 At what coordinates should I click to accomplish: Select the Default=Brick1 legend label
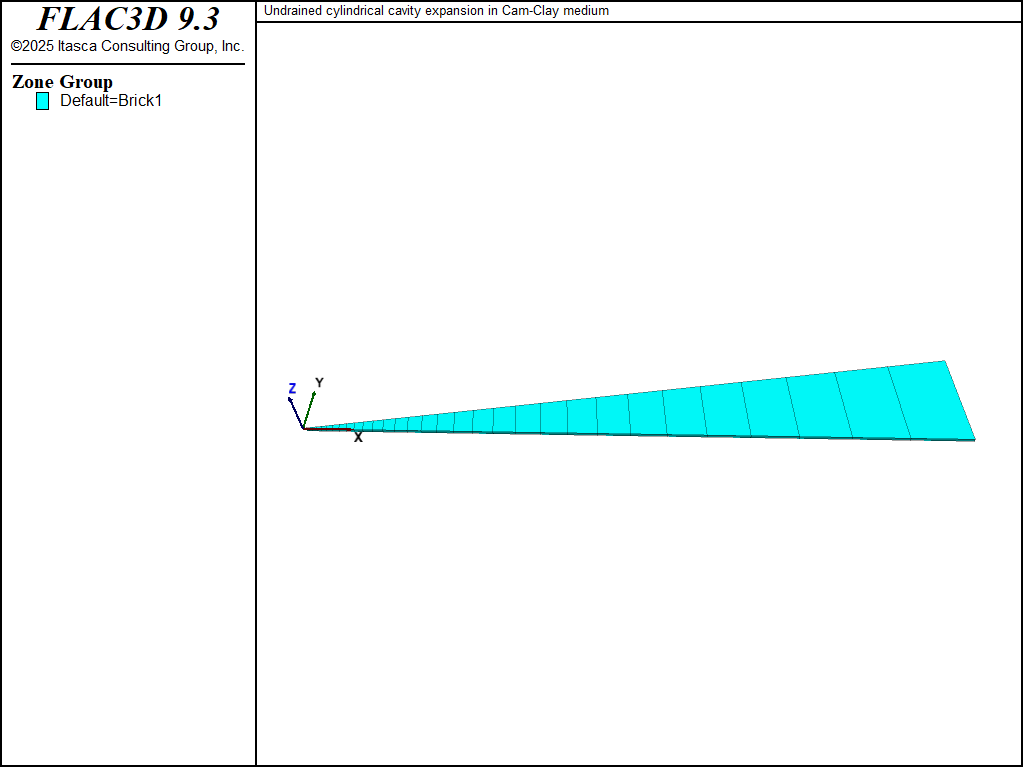point(110,101)
